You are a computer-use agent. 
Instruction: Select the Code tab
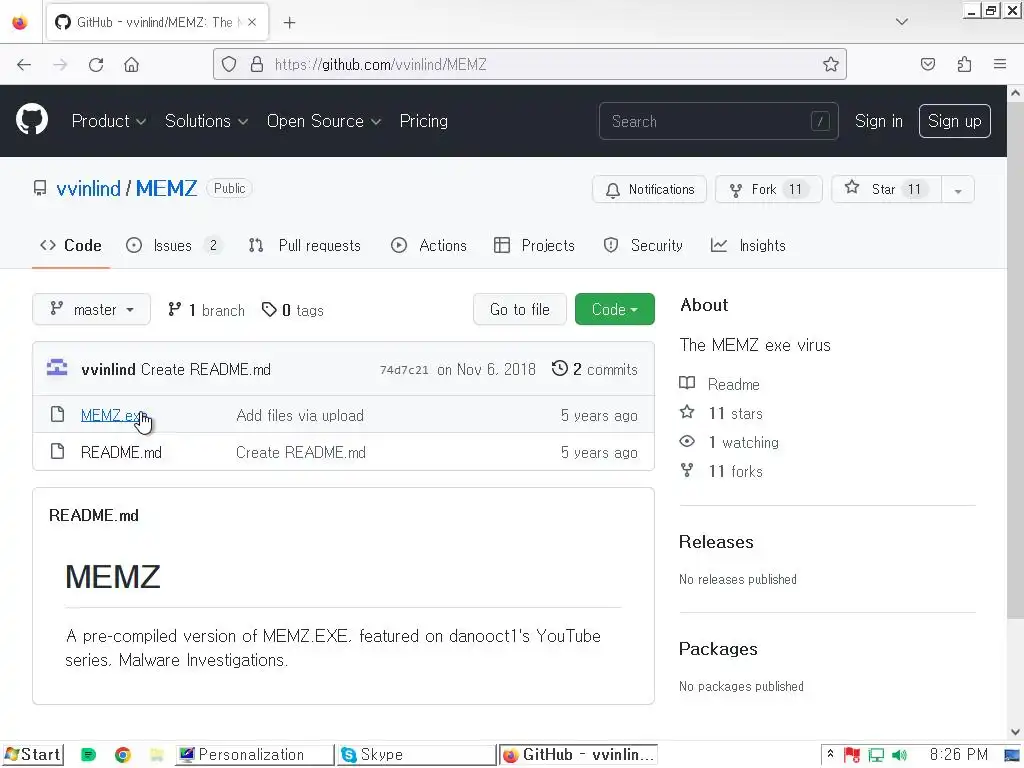71,246
